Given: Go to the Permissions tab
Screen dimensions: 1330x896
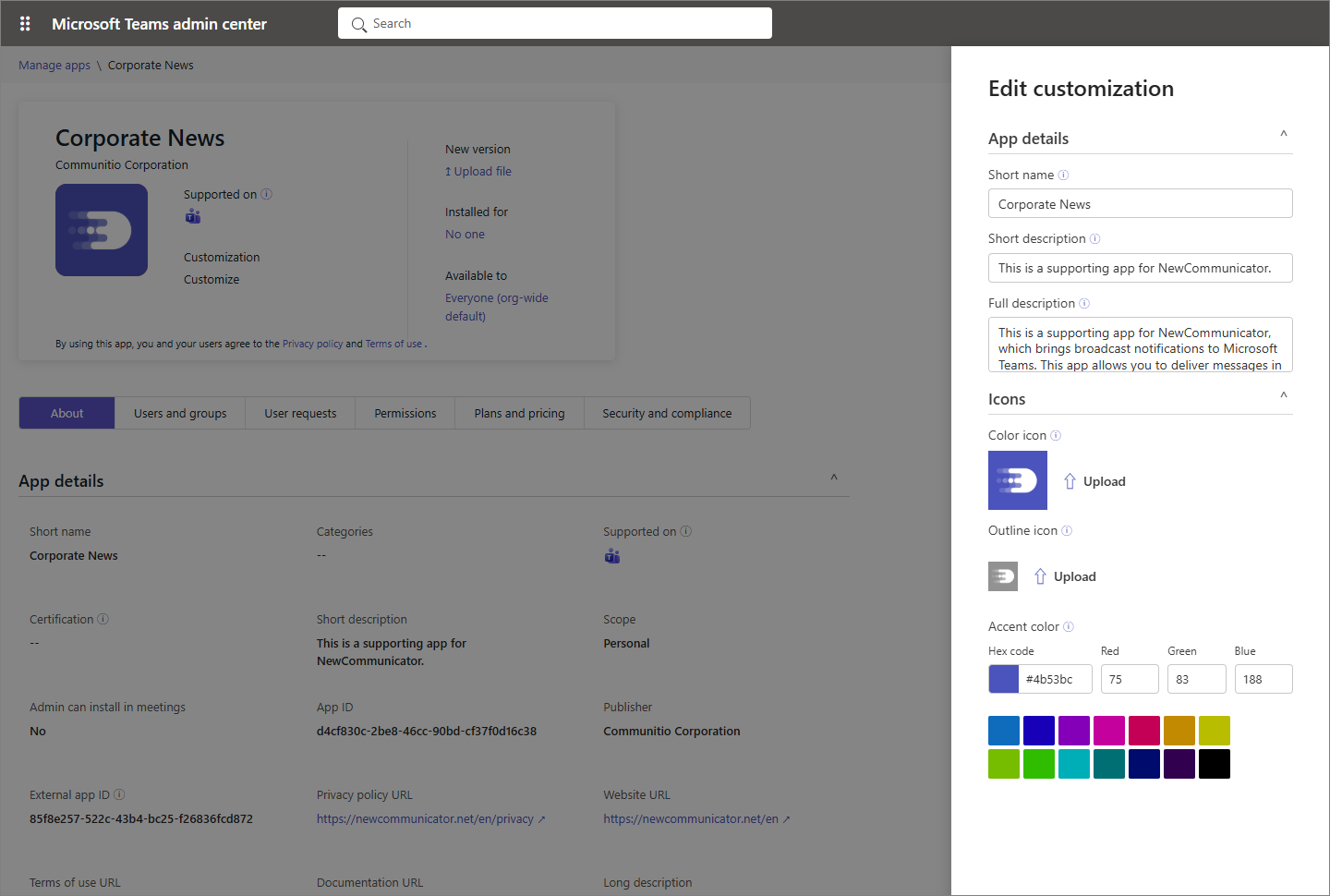Looking at the screenshot, I should click(x=405, y=413).
